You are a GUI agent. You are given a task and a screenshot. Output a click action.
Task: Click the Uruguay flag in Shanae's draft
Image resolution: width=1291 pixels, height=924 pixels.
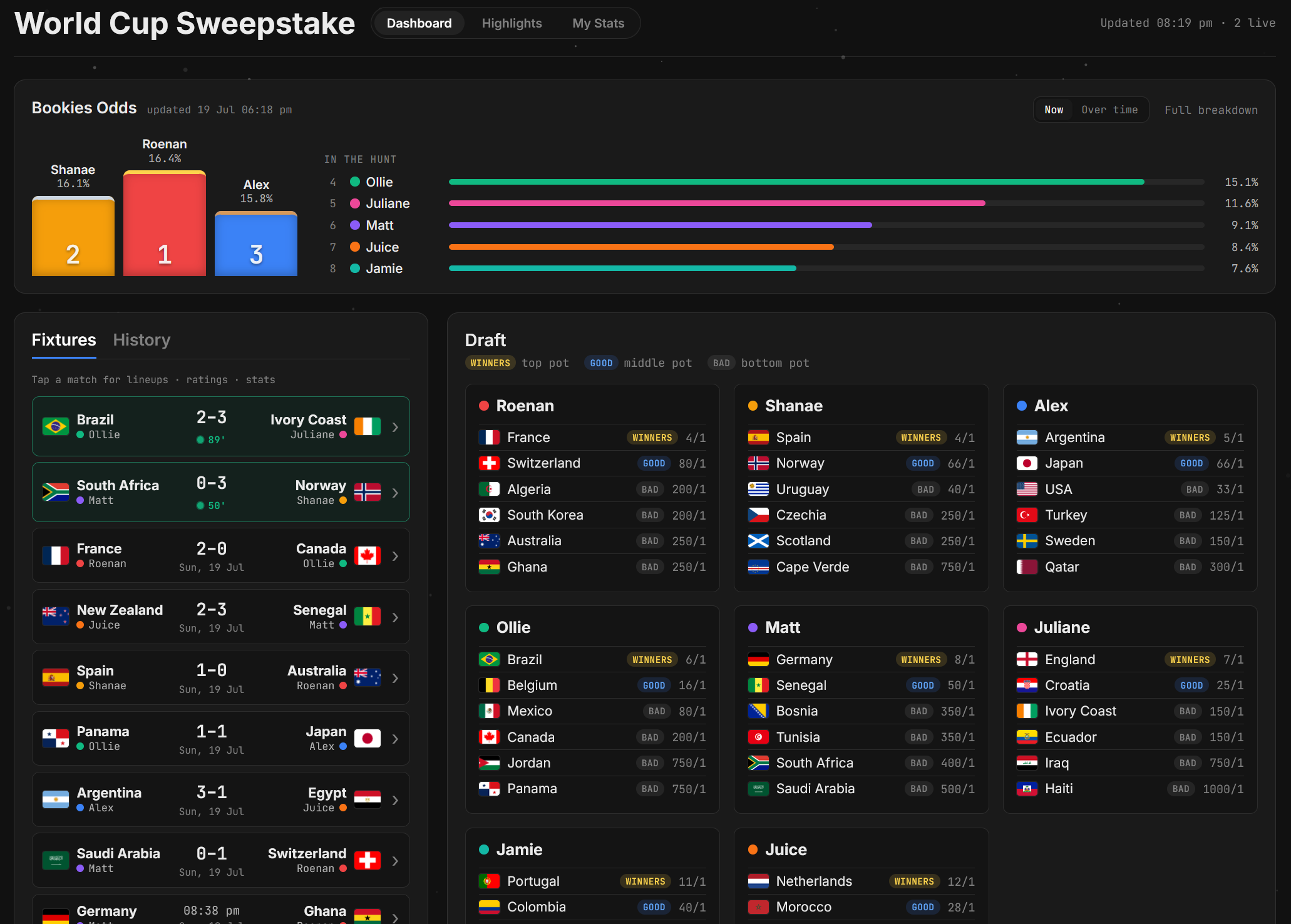758,490
